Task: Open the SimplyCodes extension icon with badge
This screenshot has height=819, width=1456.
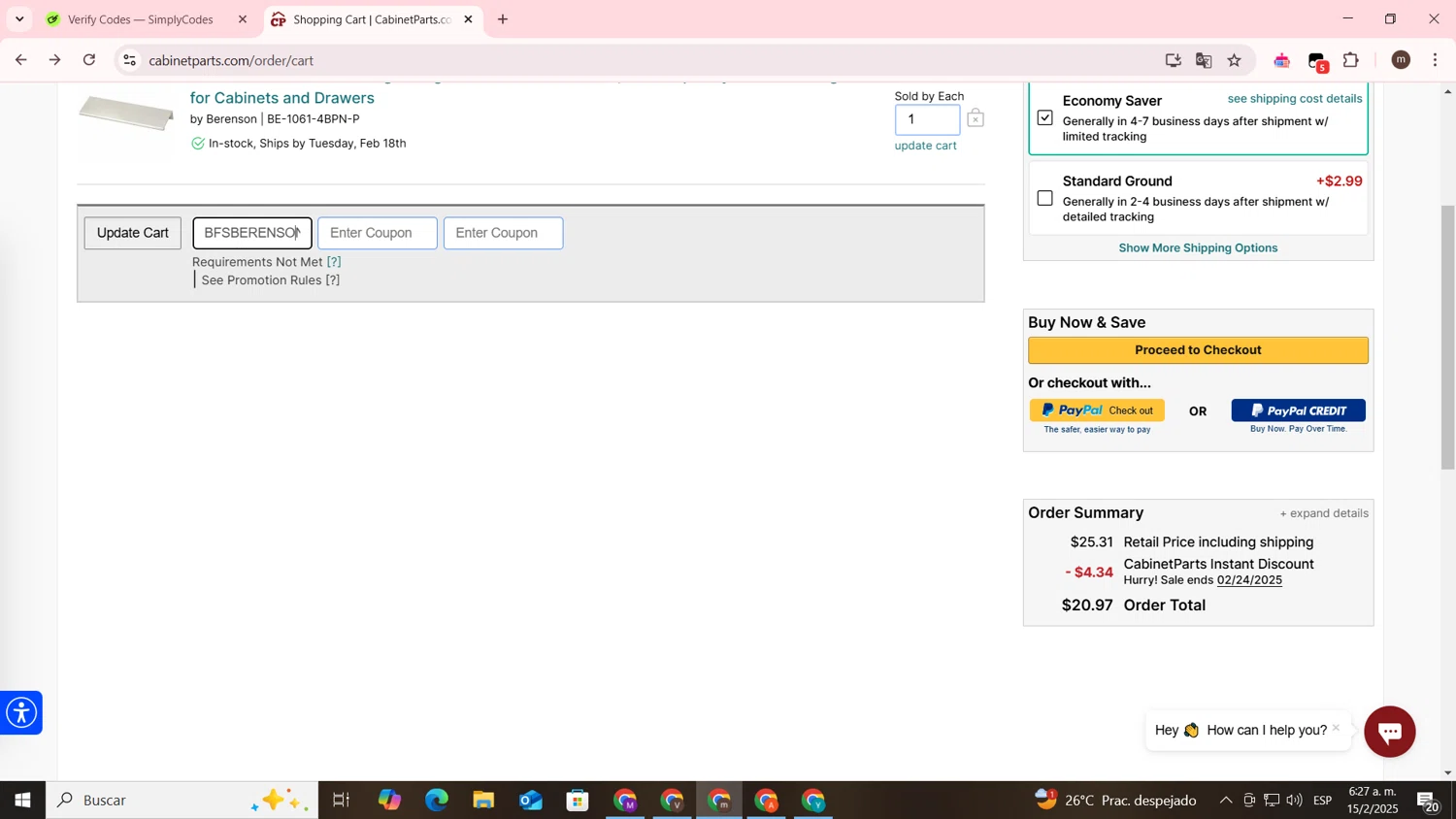Action: click(1317, 62)
